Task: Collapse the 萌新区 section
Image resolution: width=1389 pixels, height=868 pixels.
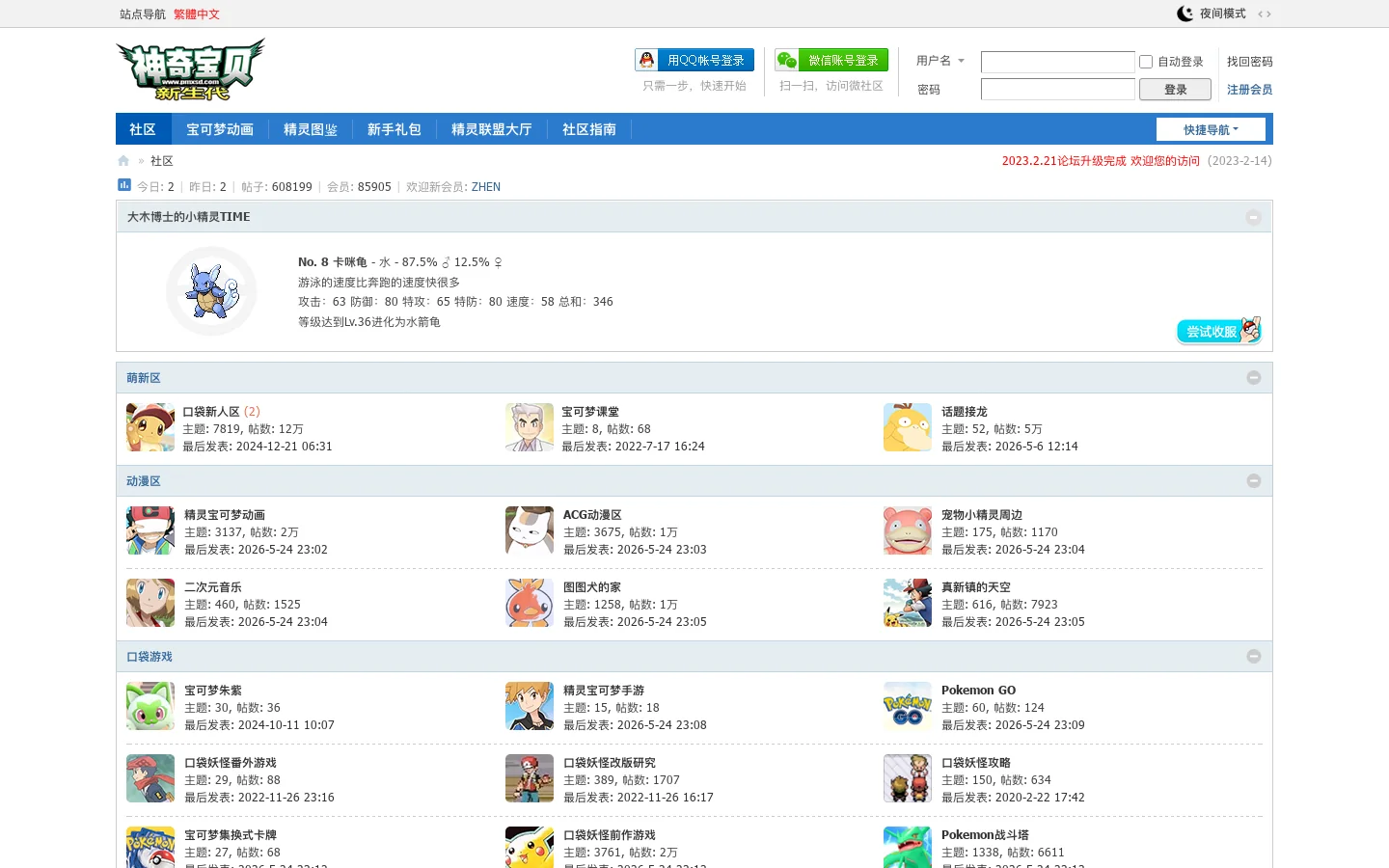Action: coord(1253,378)
